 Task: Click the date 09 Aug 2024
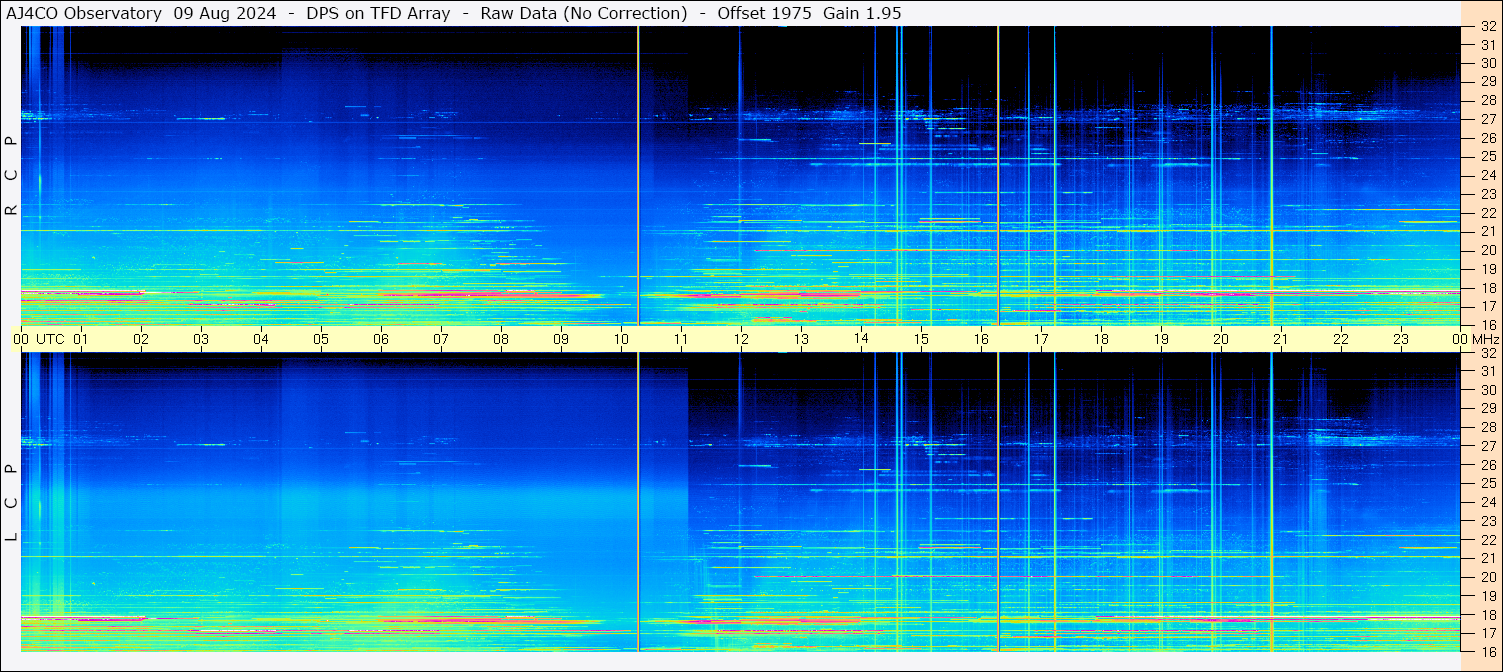(x=225, y=13)
